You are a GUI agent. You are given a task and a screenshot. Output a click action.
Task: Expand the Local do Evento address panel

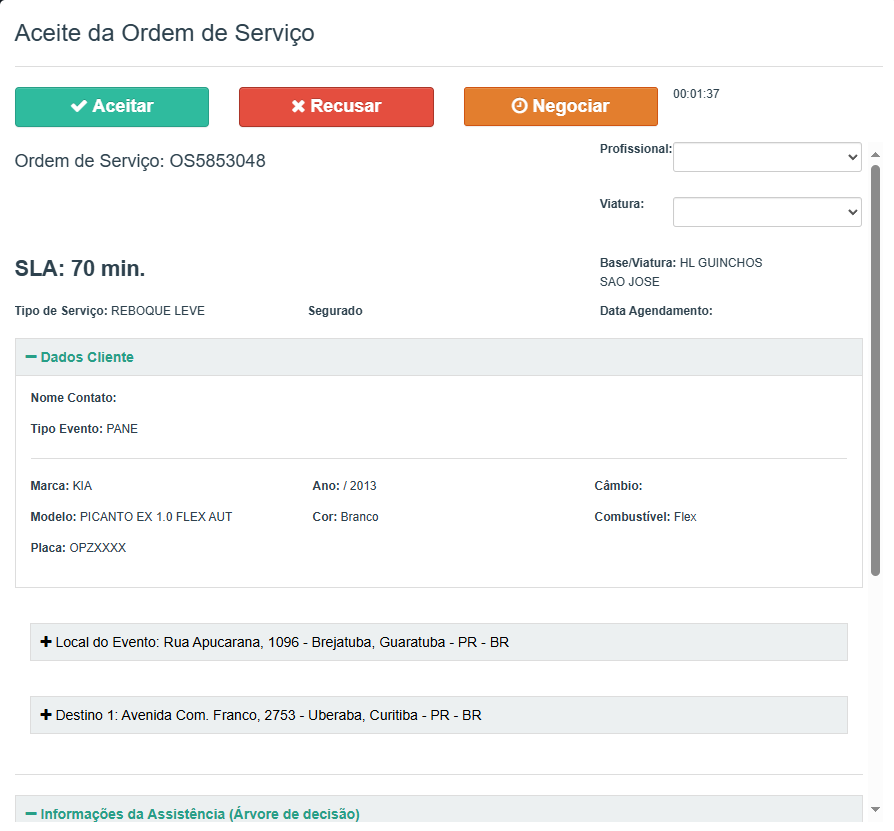tap(282, 642)
